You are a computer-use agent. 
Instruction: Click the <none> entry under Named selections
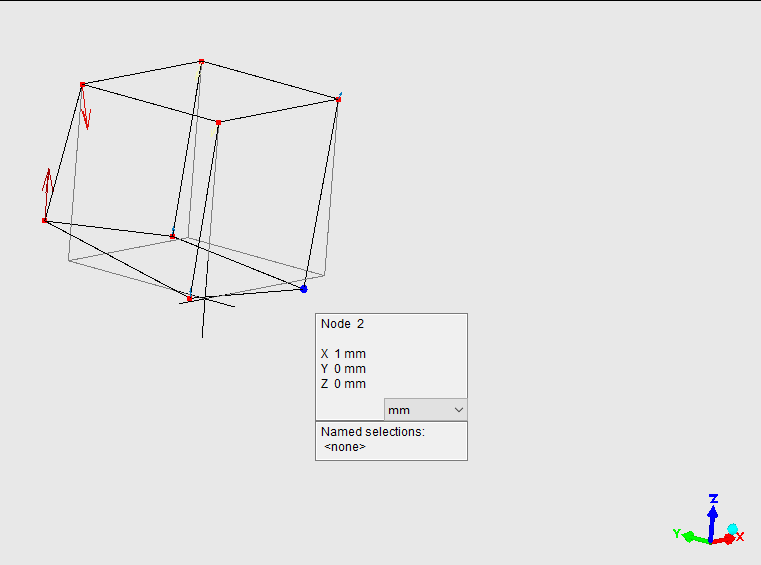[345, 447]
